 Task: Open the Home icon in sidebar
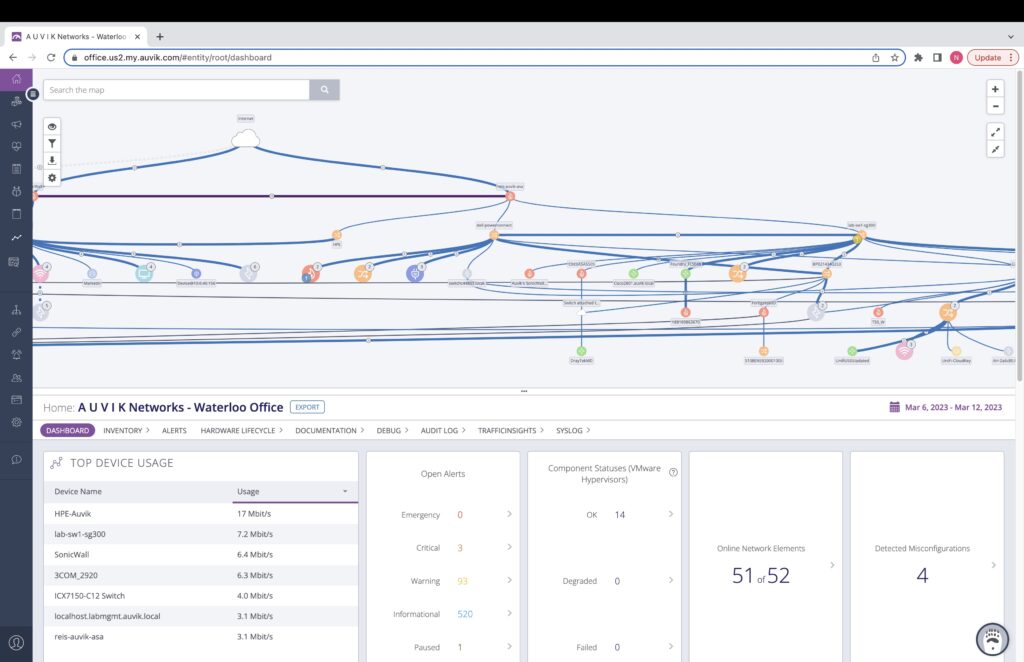tap(16, 79)
